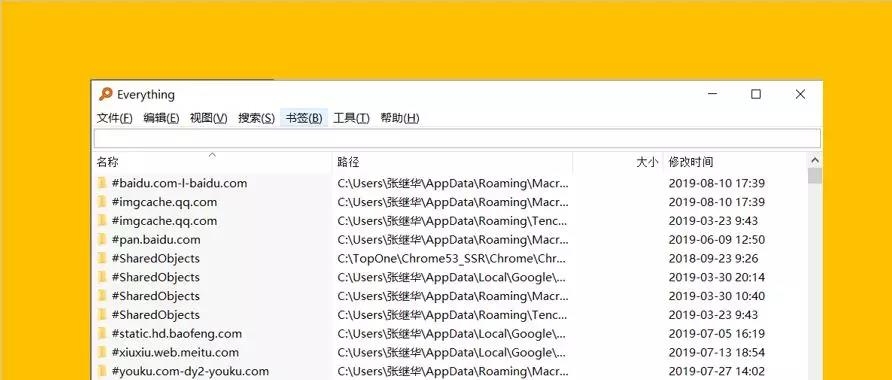Click the scrollbar up arrow
Image resolution: width=892 pixels, height=380 pixels.
(815, 160)
